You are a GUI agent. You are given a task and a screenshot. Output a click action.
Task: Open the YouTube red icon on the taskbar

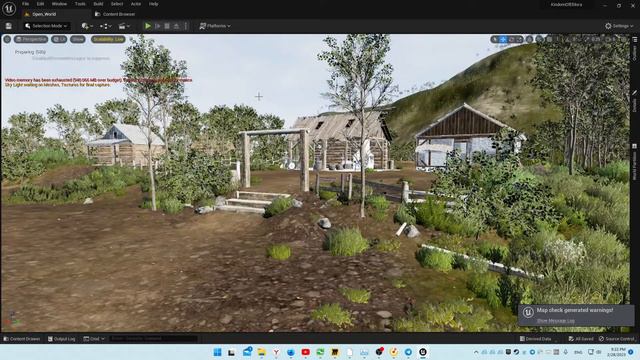click(x=305, y=352)
